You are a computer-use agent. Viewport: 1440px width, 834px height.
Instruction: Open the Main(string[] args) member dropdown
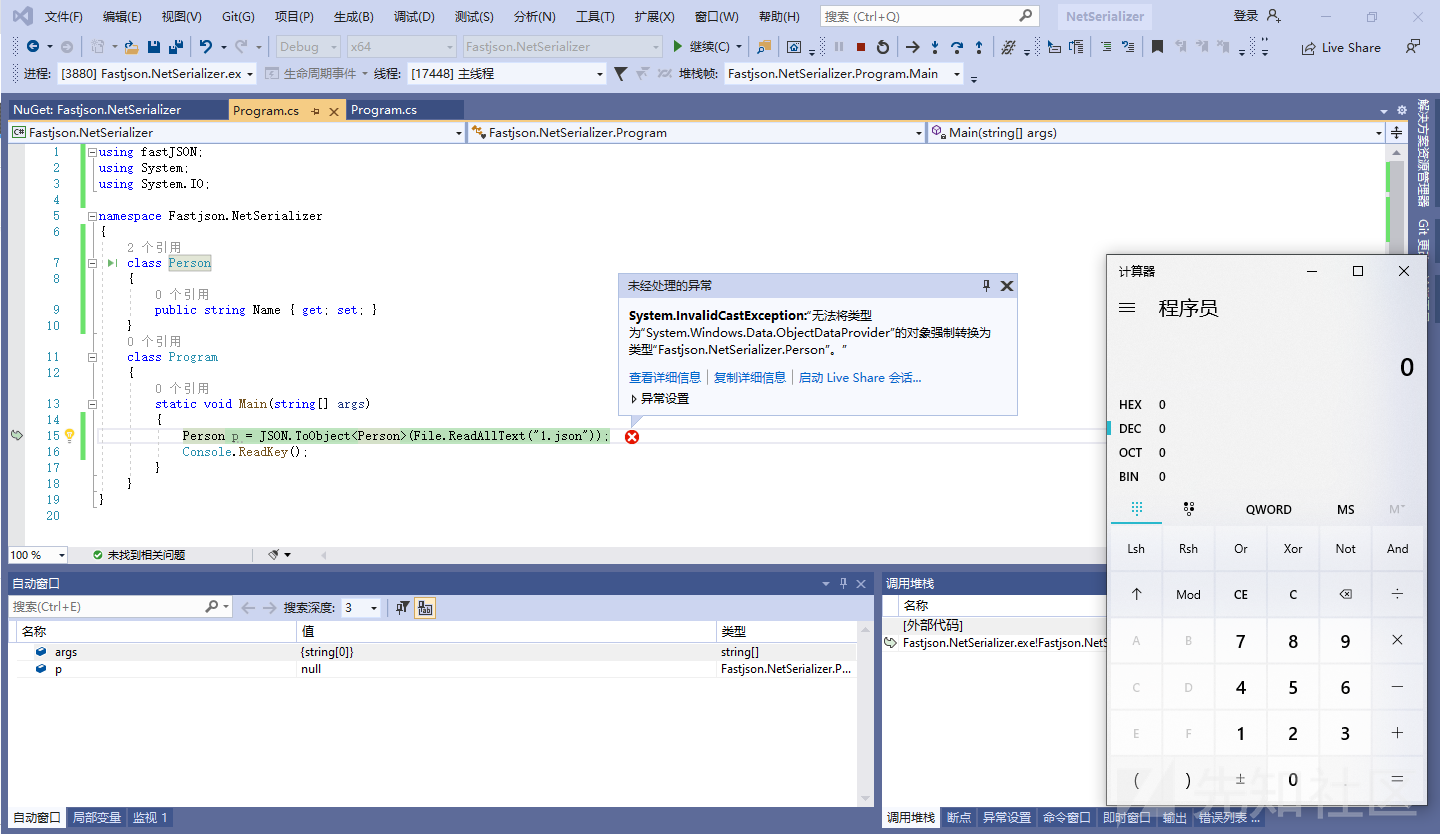click(1156, 132)
